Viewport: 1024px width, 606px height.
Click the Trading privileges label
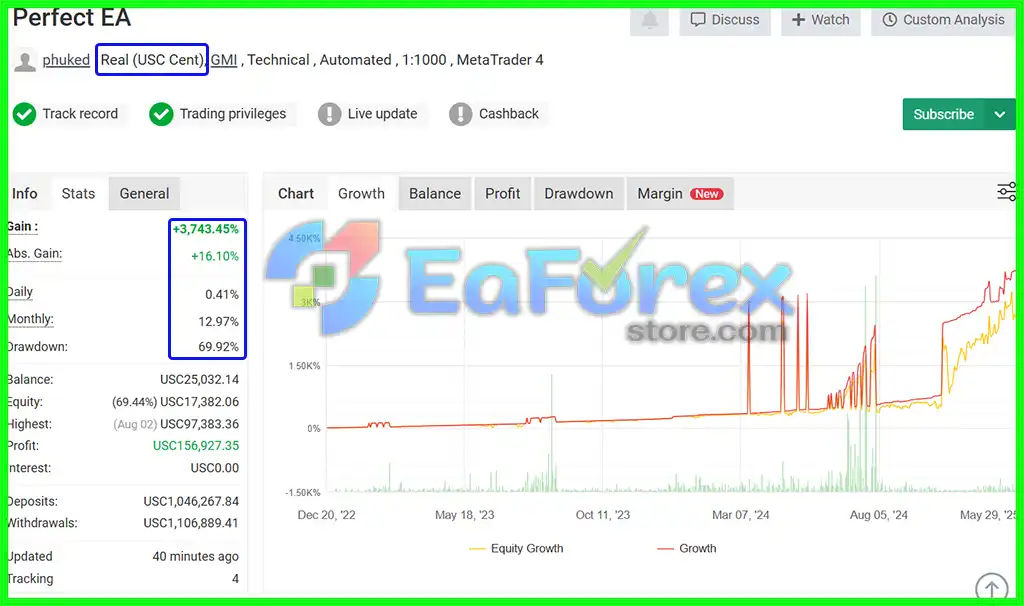[x=233, y=114]
